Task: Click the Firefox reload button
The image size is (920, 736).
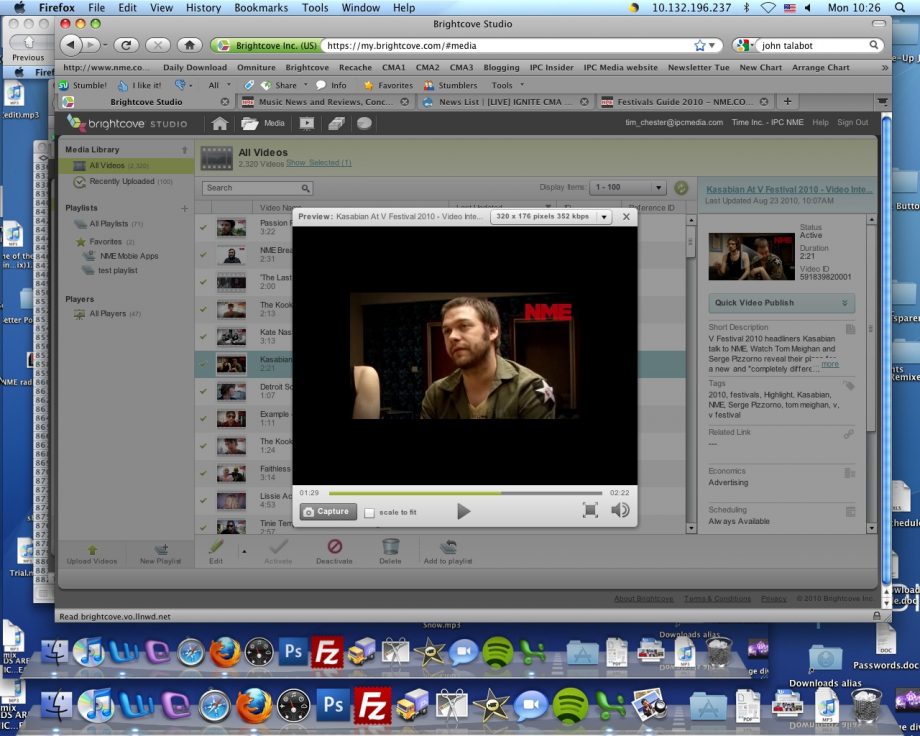Action: (126, 45)
